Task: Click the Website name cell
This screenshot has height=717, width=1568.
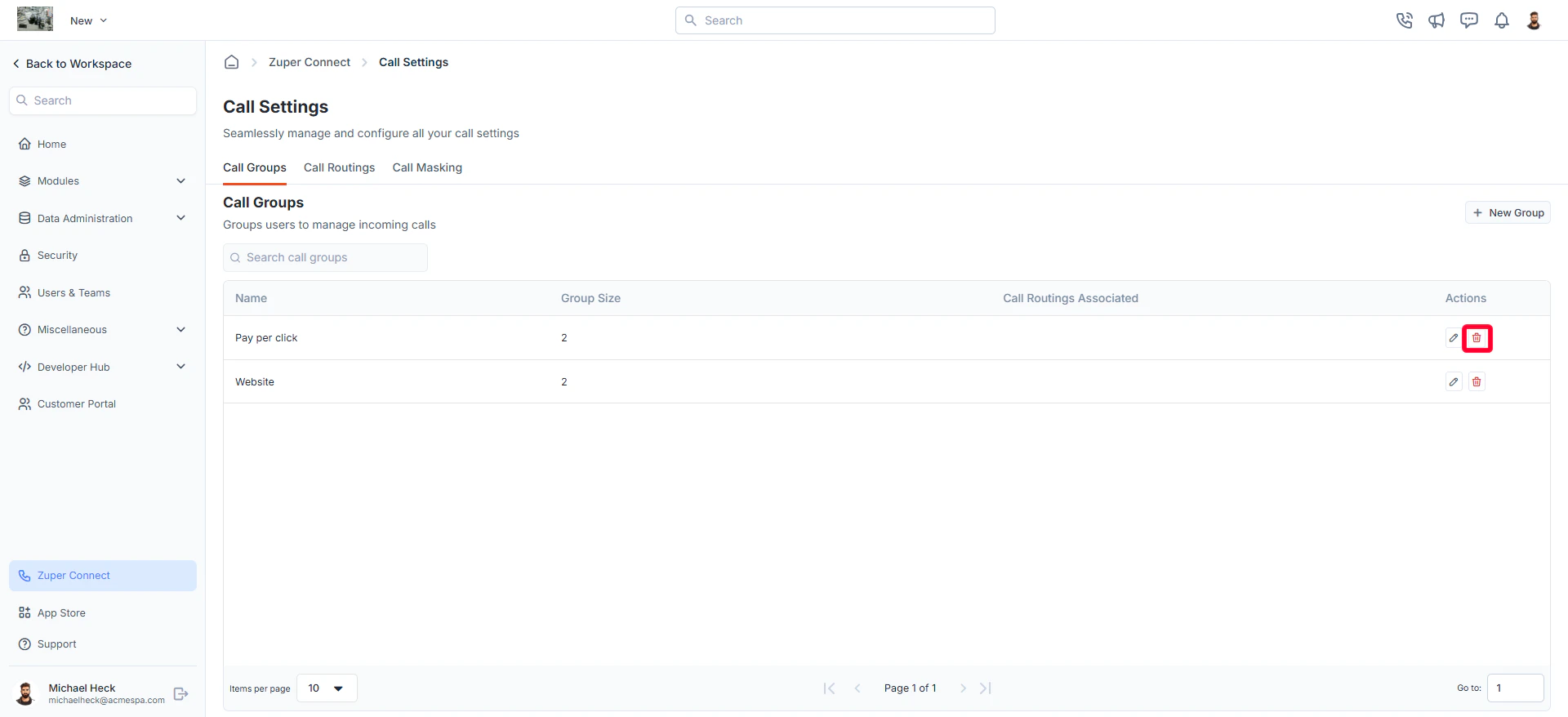Action: click(255, 382)
